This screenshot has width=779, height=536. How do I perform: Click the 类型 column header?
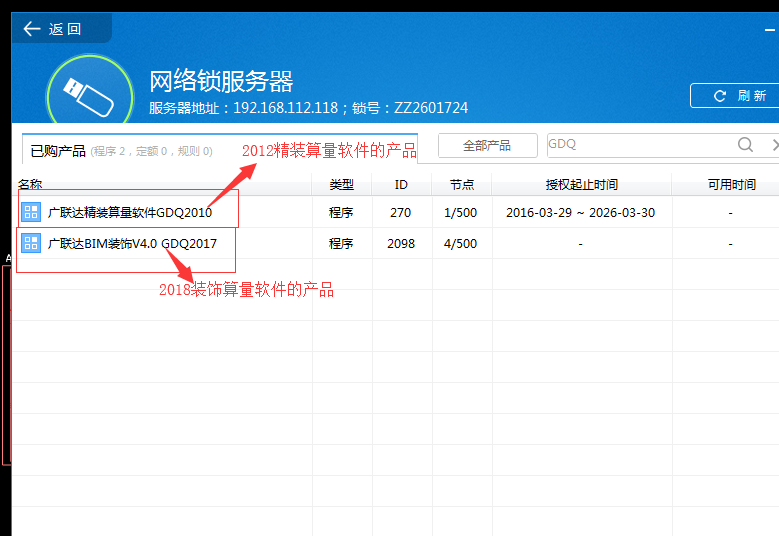tap(342, 185)
